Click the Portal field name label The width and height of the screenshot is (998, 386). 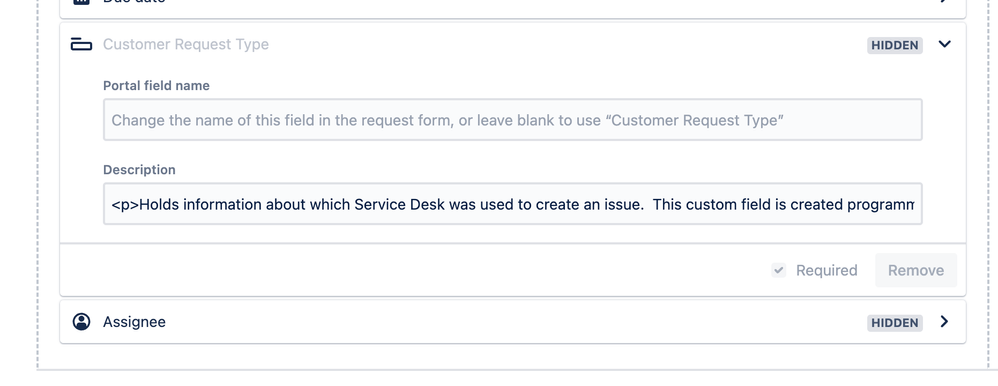pos(157,85)
